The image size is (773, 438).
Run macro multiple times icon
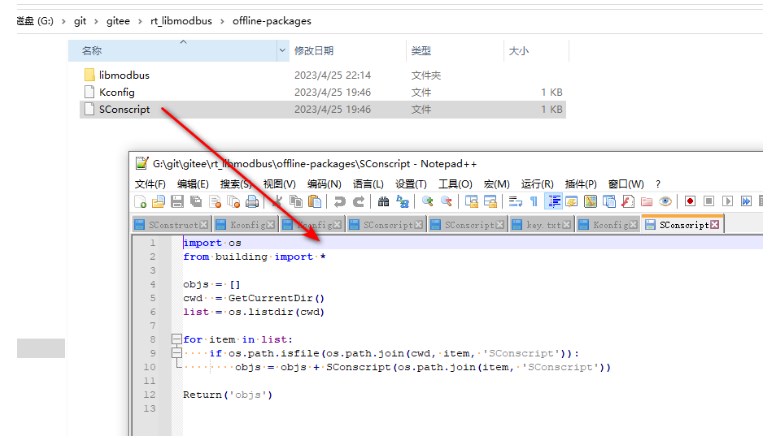pyautogui.click(x=746, y=202)
